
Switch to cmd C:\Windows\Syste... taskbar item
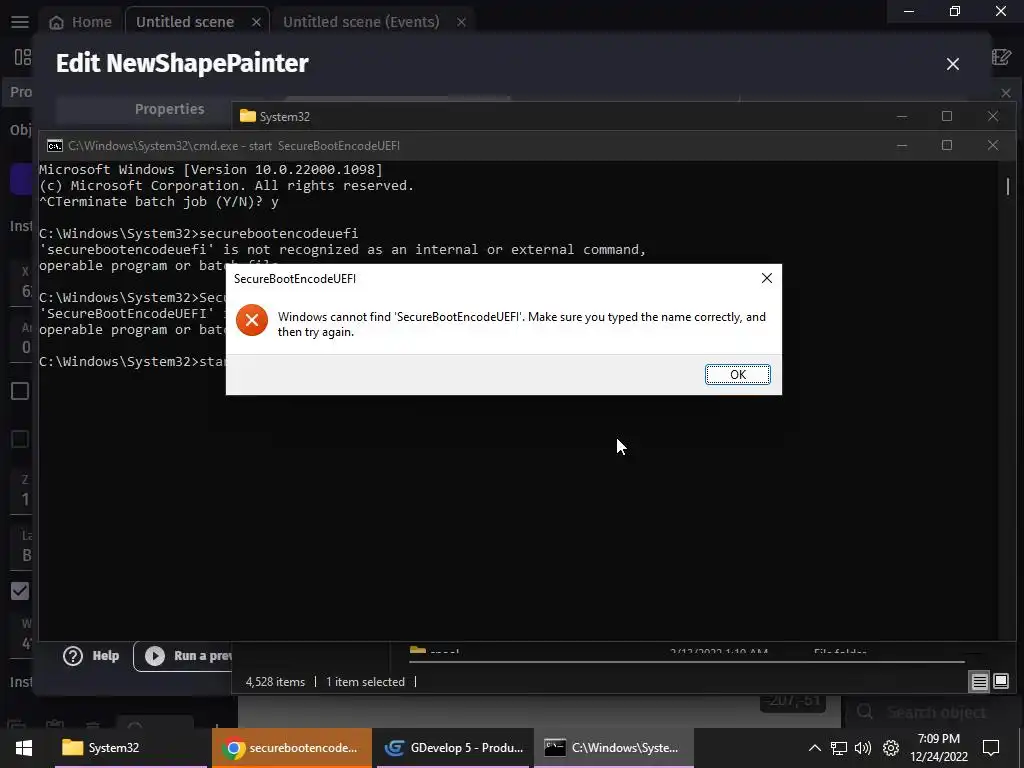tap(614, 748)
